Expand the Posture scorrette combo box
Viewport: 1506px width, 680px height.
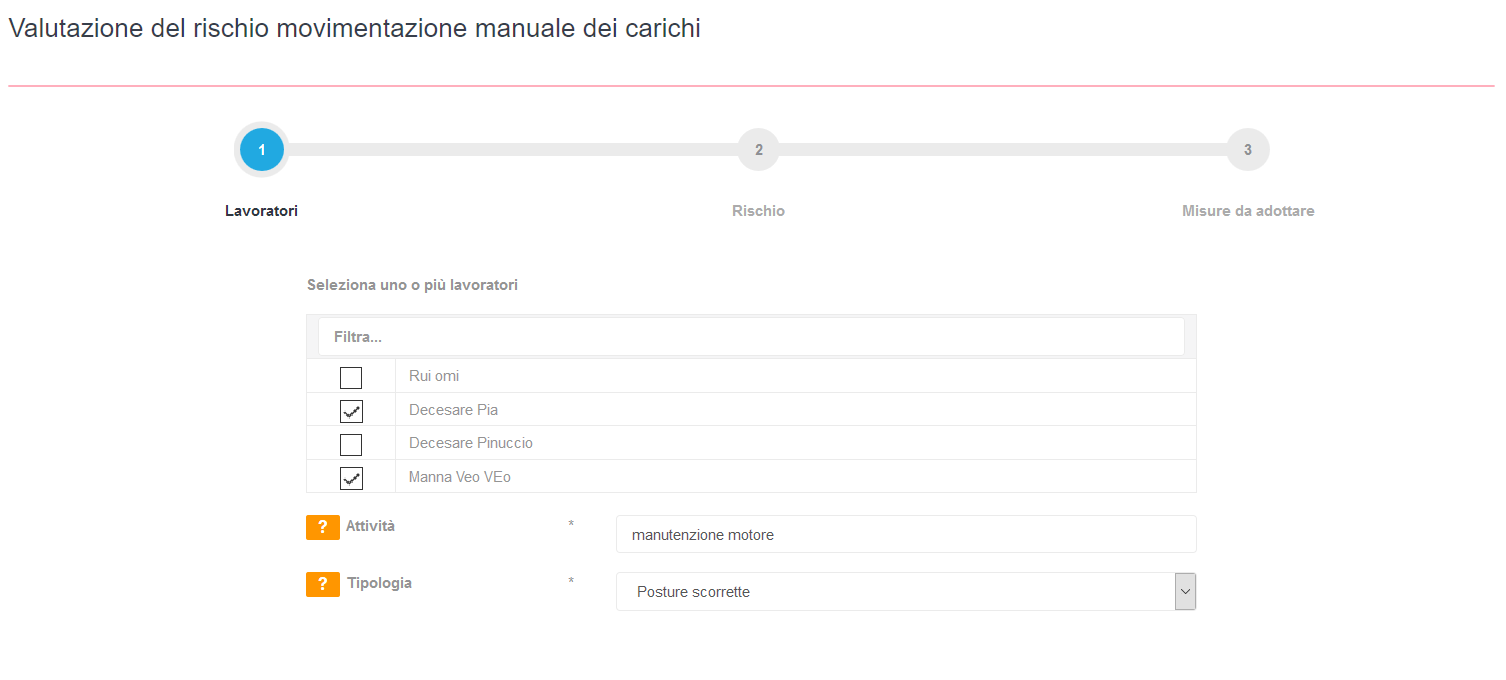pos(906,591)
